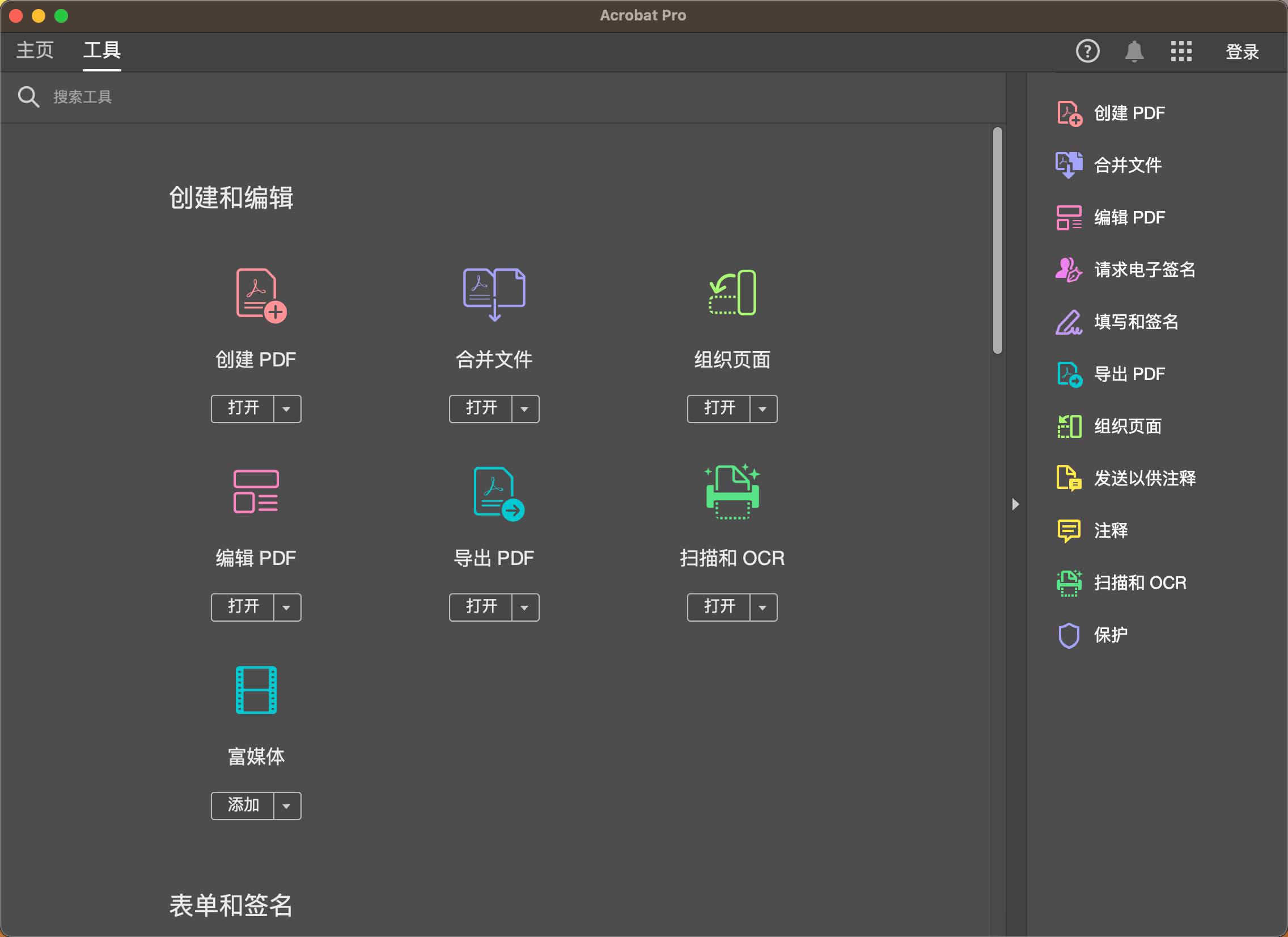Open the 扫描和 OCR tool card icon
Screen dimensions: 1288x937
coord(732,491)
